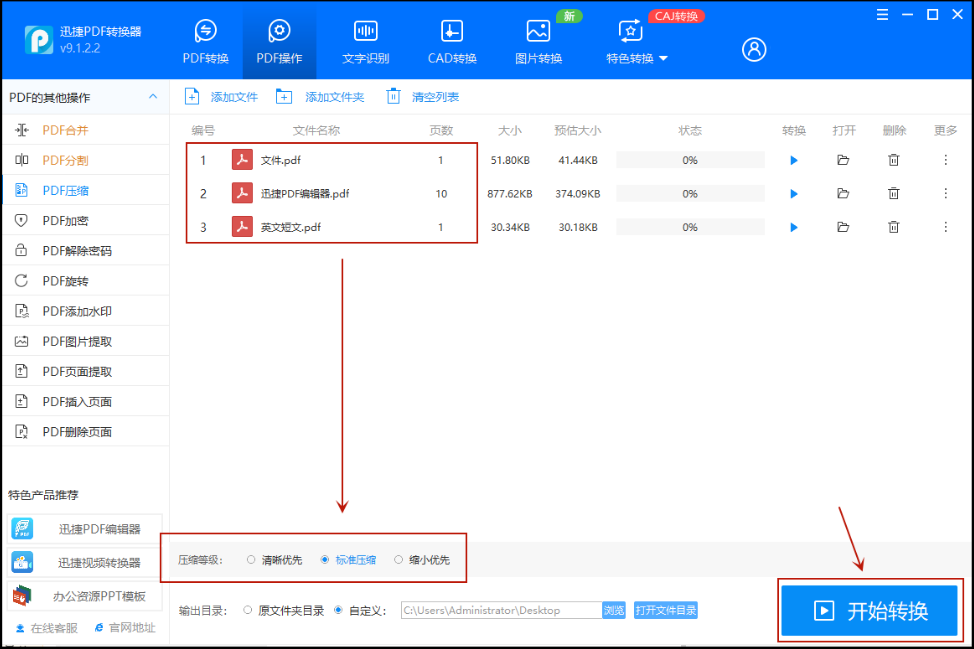Select PDF图片提取 in sidebar
Viewport: 974px width, 649px height.
click(86, 341)
